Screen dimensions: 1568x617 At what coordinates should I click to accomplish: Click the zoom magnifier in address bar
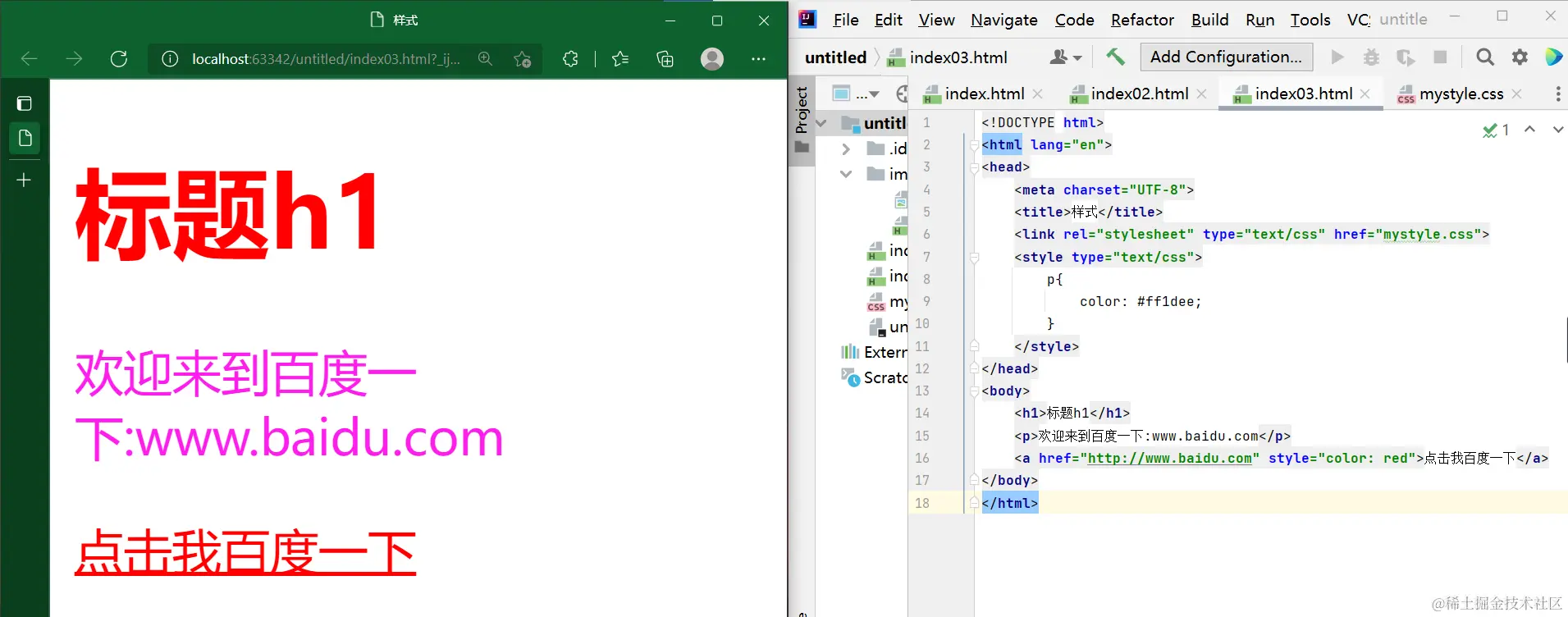(x=486, y=59)
